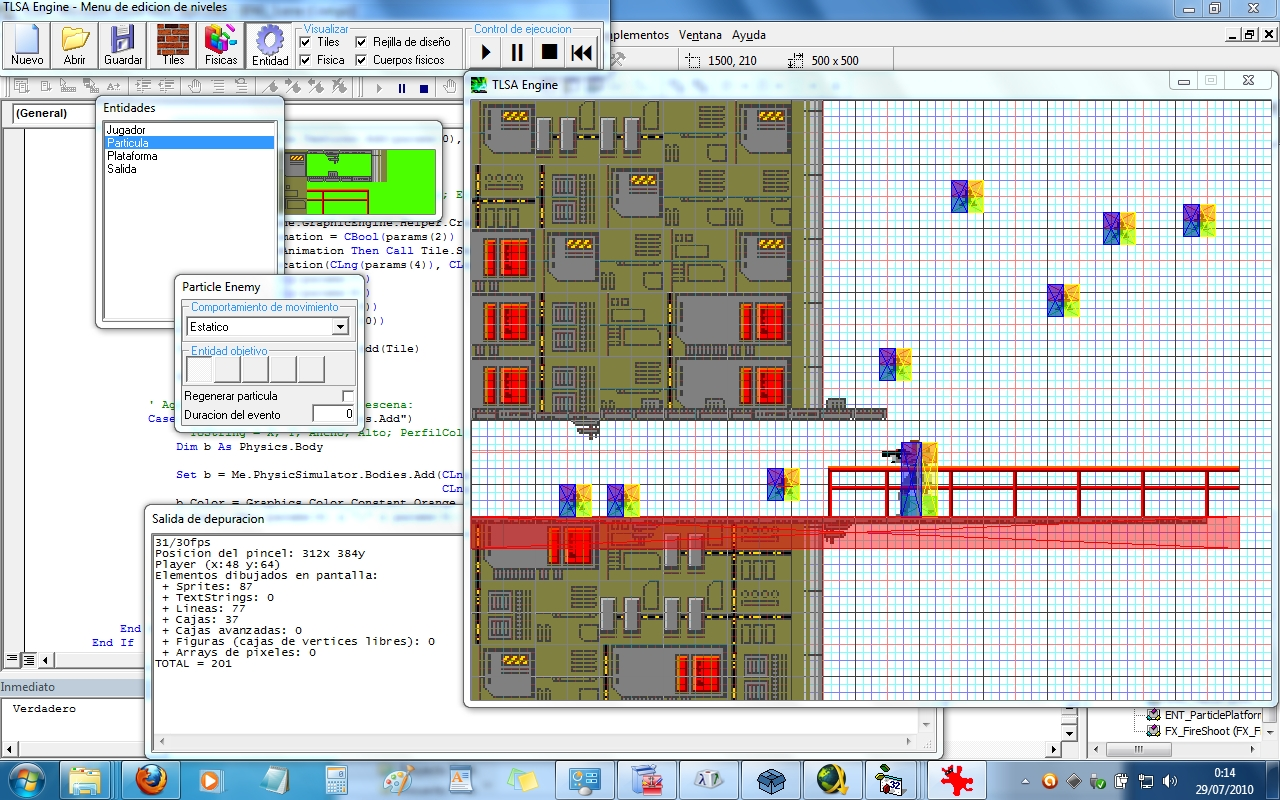
Task: Uncheck the Cuerpos fisicos checkbox
Action: 362,60
